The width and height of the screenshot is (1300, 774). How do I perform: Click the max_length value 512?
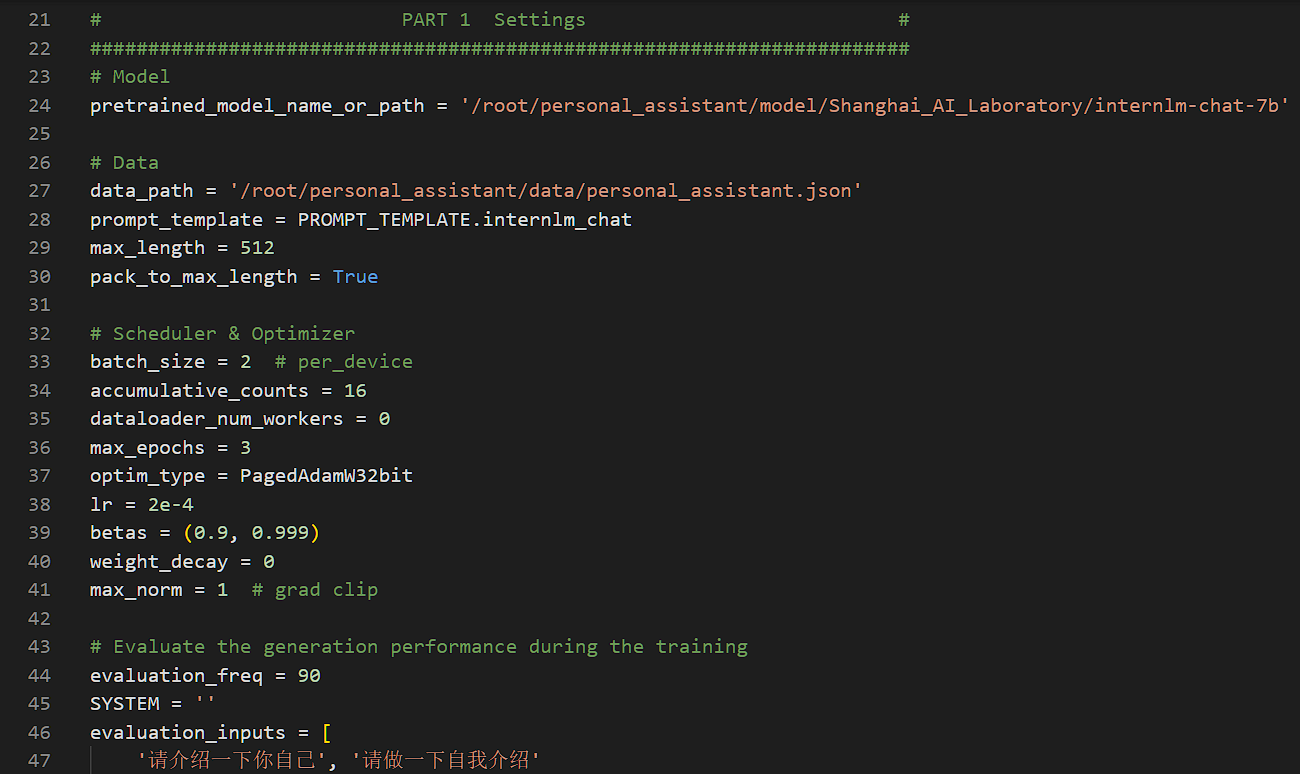pos(257,248)
